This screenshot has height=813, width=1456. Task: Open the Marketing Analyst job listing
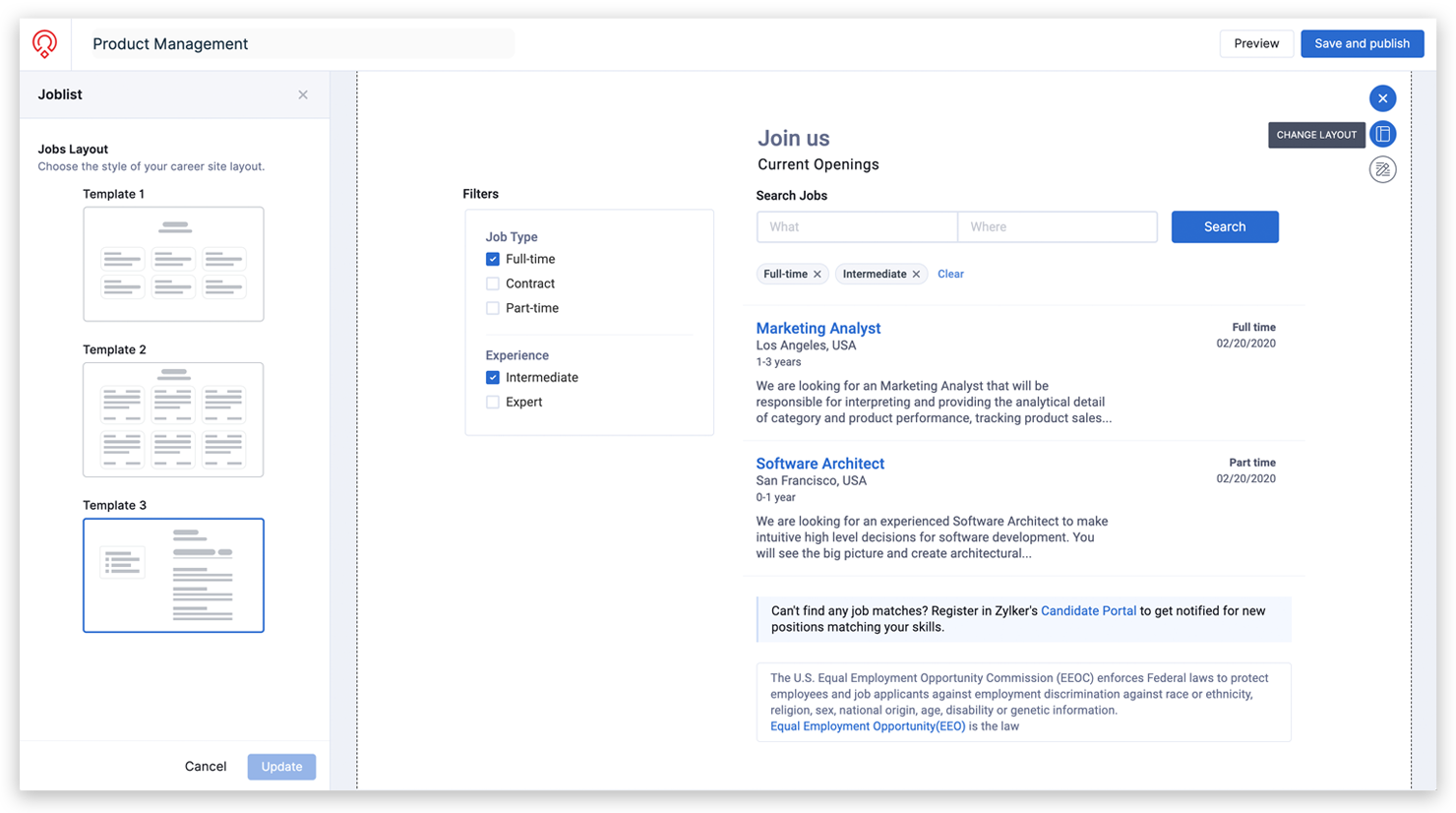pos(818,329)
